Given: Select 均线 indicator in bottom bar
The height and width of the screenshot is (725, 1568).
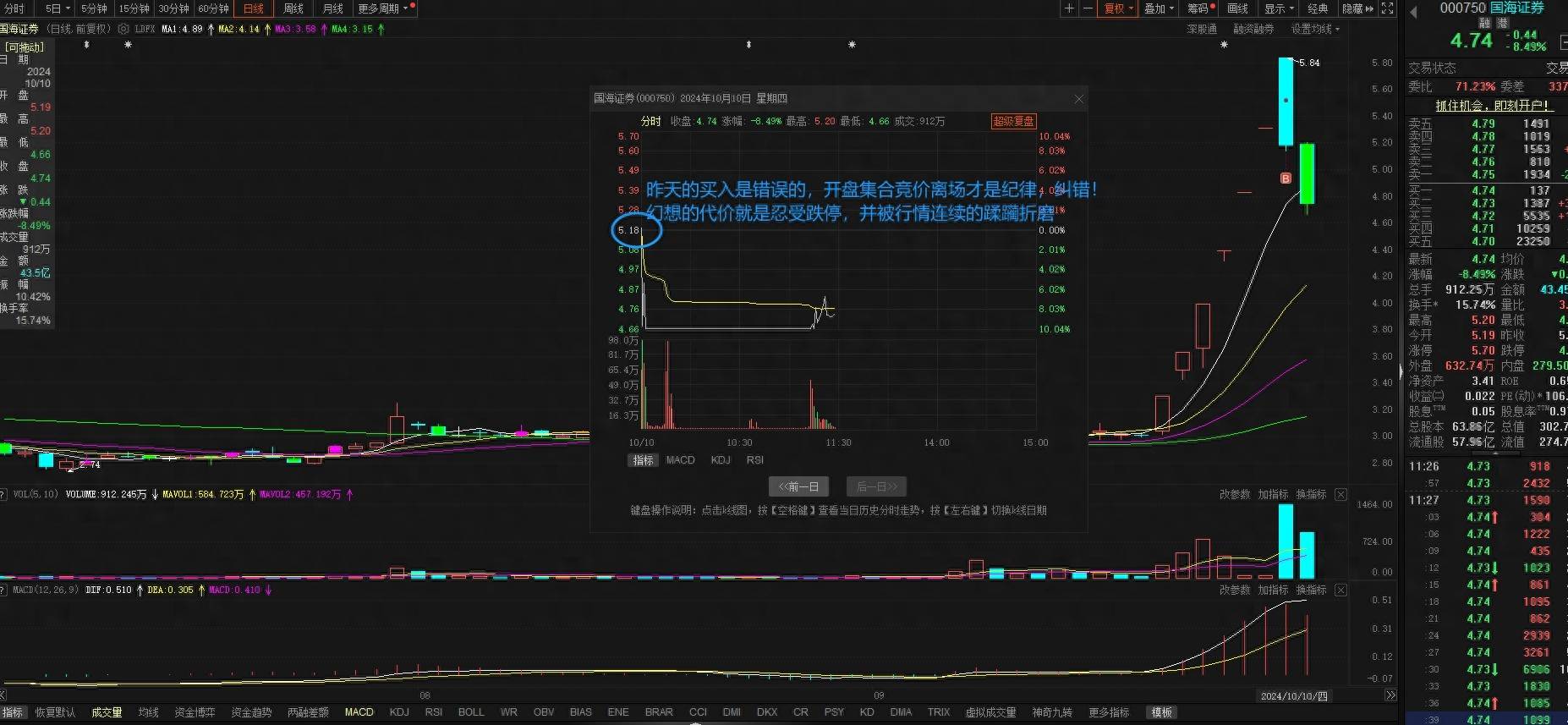Looking at the screenshot, I should pos(149,712).
